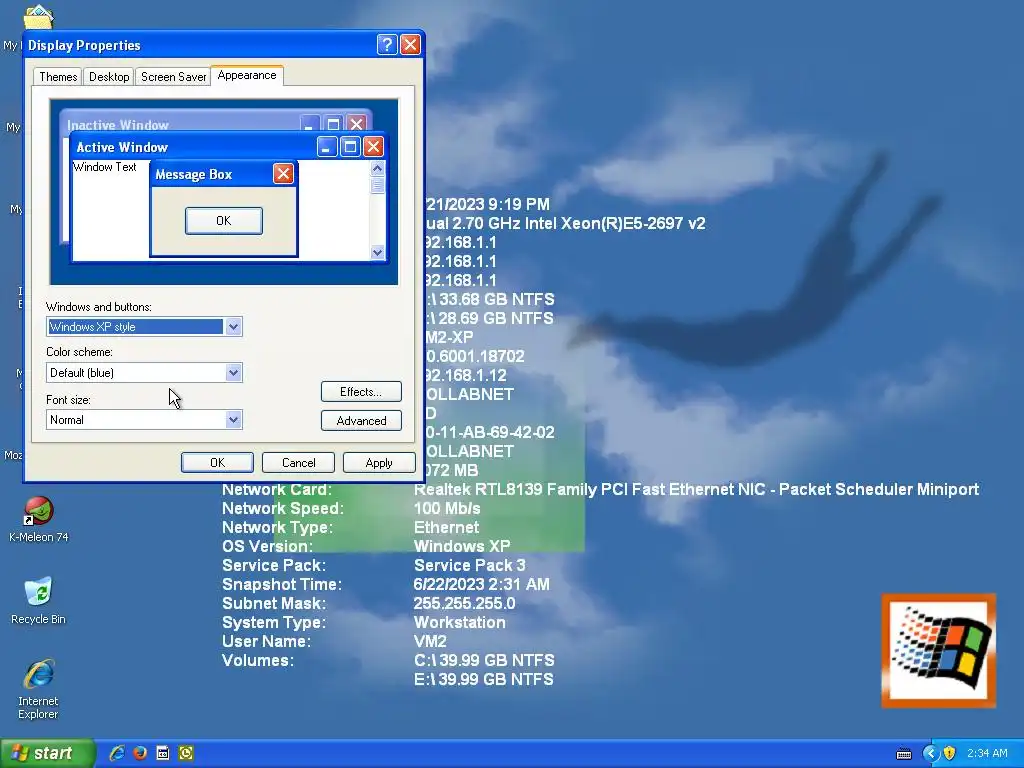The width and height of the screenshot is (1024, 768).
Task: Click the yellow security shield tray icon
Action: point(950,753)
